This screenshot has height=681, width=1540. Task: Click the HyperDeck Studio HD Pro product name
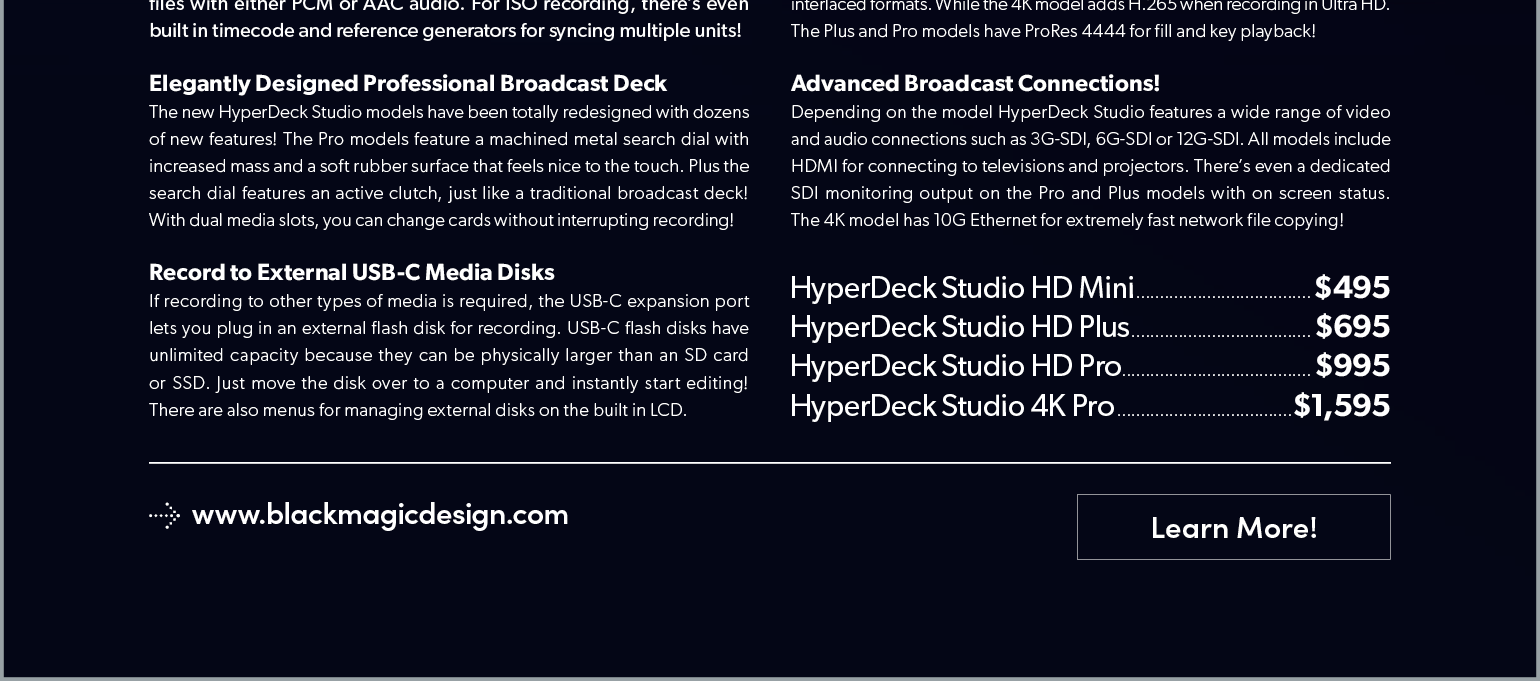point(955,367)
